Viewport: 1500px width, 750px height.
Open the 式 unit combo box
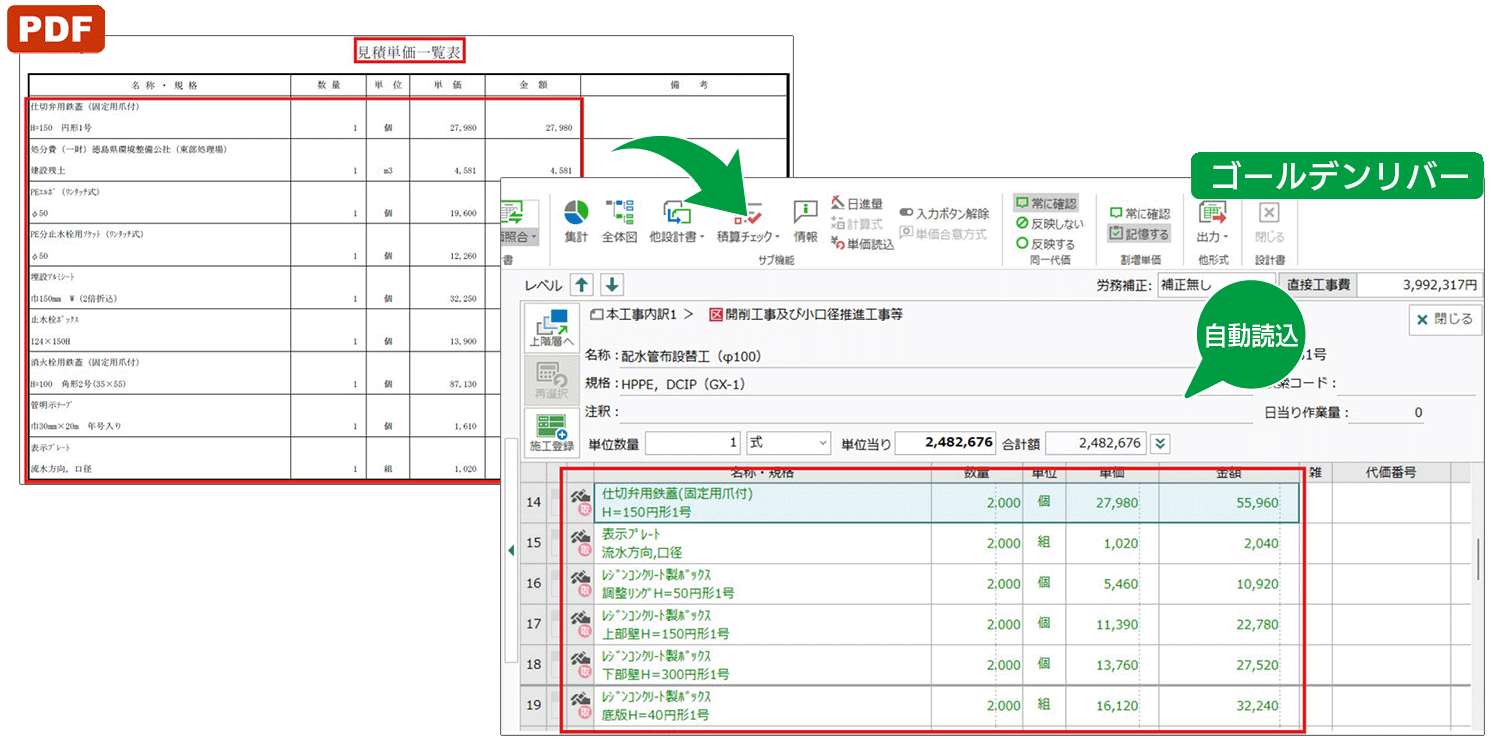788,442
